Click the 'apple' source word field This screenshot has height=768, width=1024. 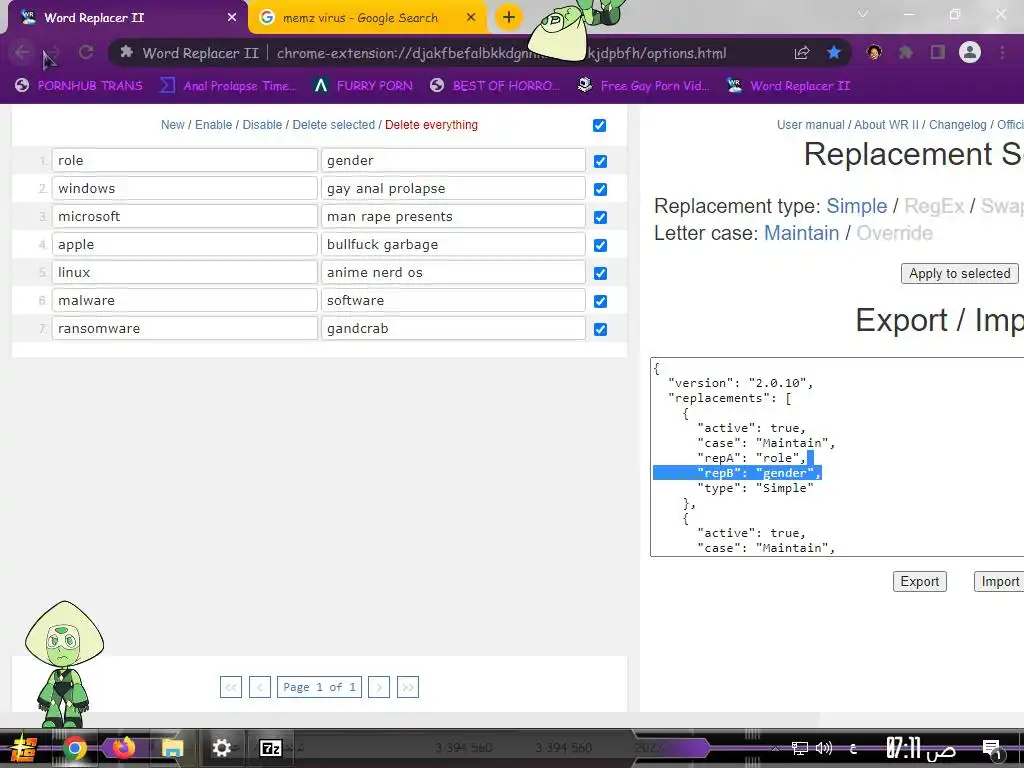click(185, 244)
